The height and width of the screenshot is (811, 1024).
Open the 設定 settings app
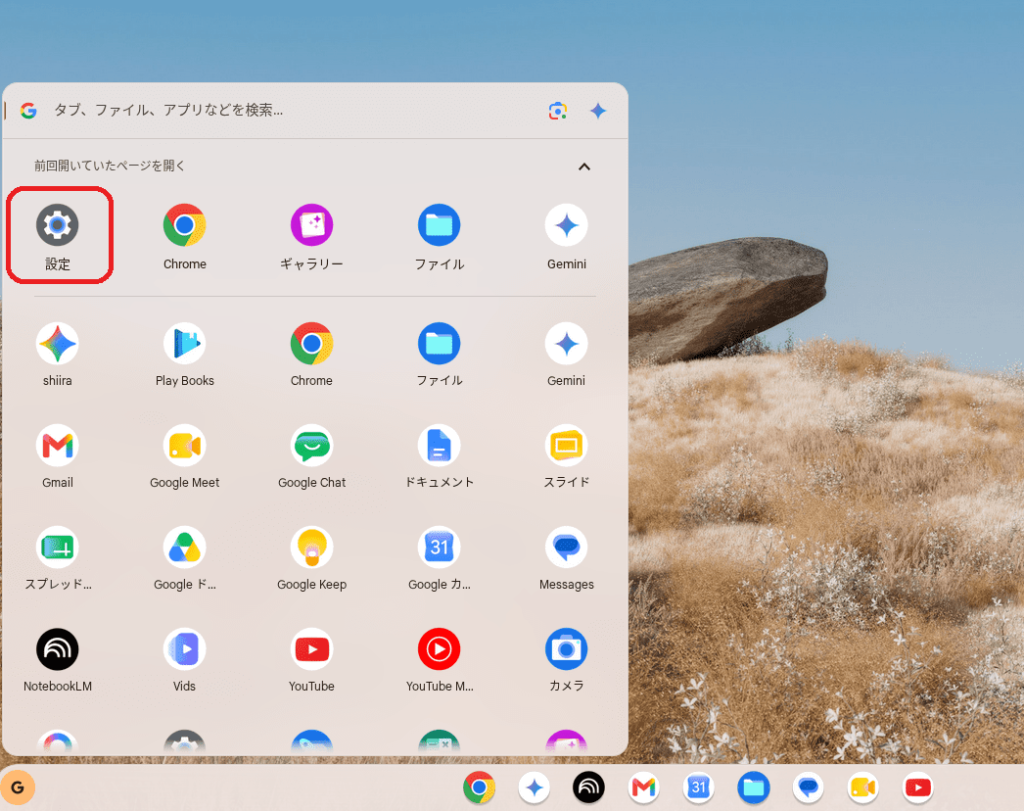(x=57, y=236)
